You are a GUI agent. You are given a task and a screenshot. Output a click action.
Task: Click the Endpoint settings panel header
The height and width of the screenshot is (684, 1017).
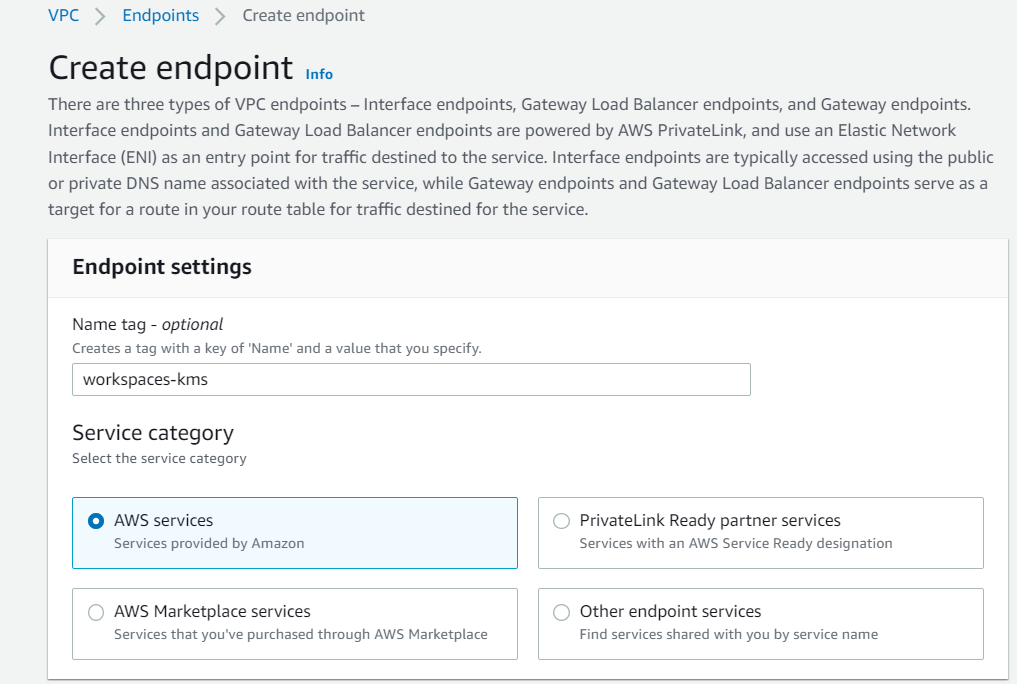[162, 267]
